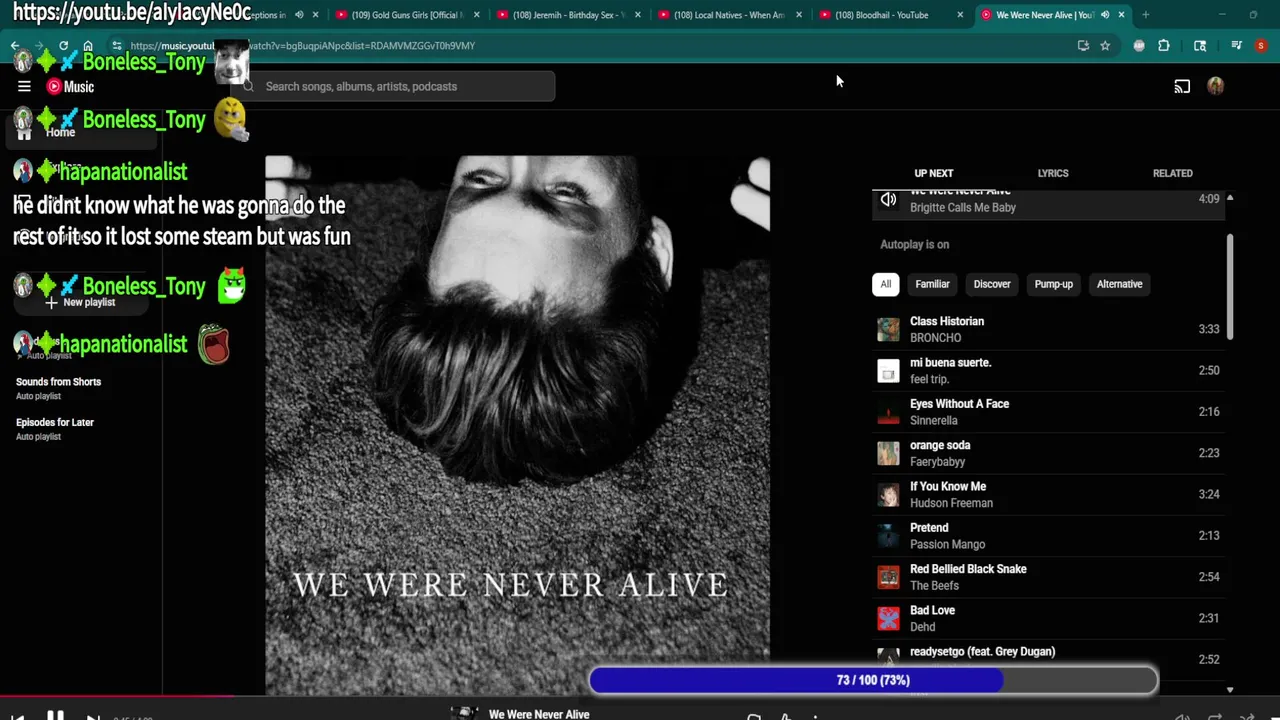The height and width of the screenshot is (720, 1280).
Task: Select the Pump-up filter chip
Action: 1053,284
